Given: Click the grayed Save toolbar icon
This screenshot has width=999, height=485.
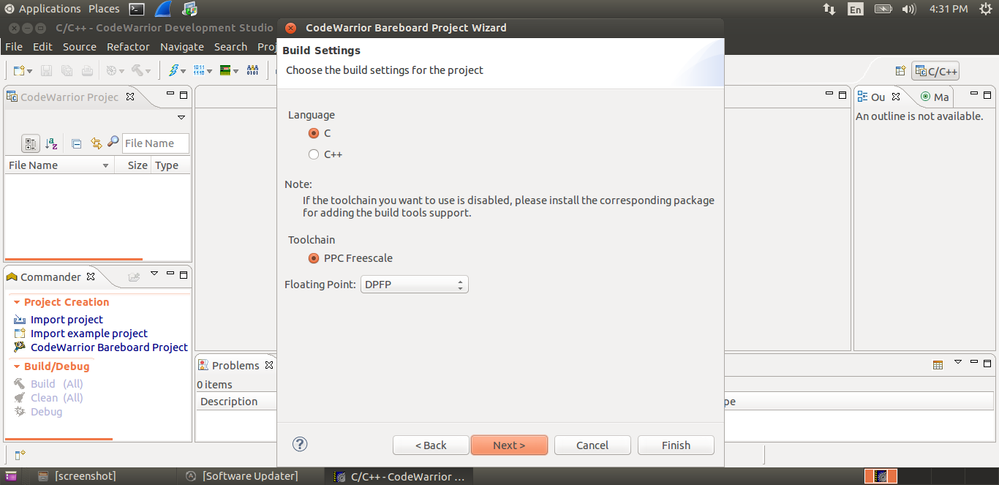Looking at the screenshot, I should point(47,71).
